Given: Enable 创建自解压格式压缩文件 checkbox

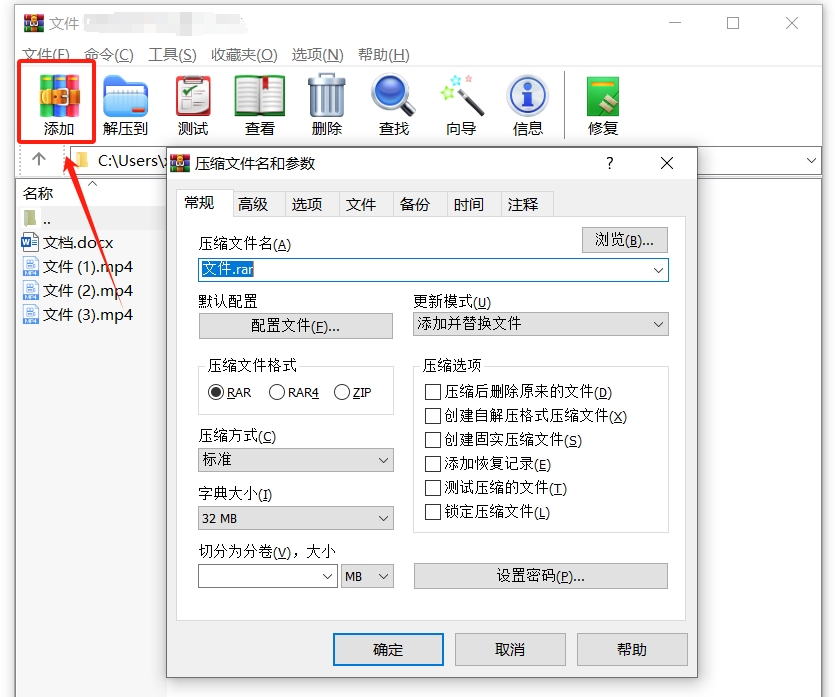Looking at the screenshot, I should (433, 416).
